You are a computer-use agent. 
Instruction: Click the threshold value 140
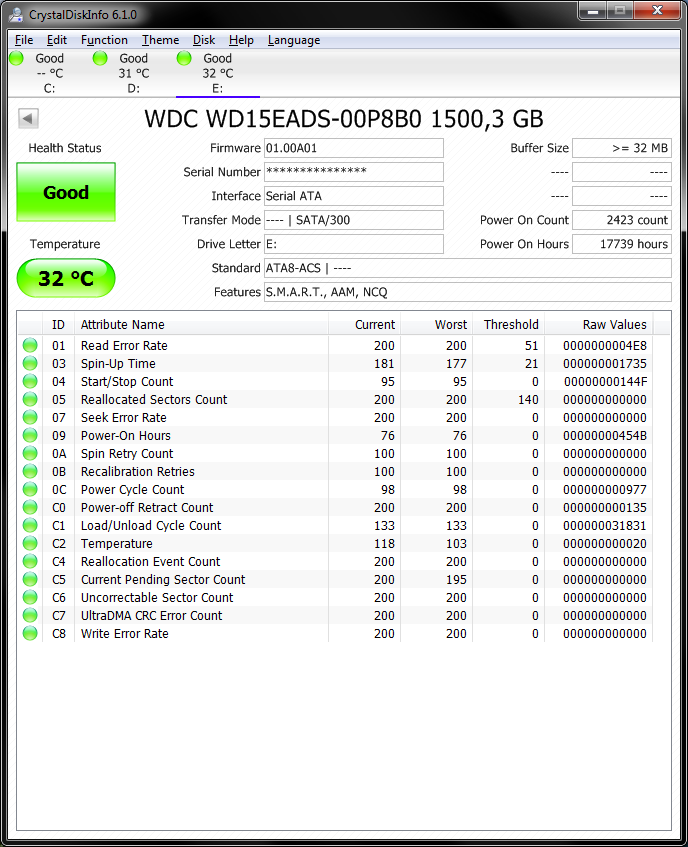(x=528, y=400)
